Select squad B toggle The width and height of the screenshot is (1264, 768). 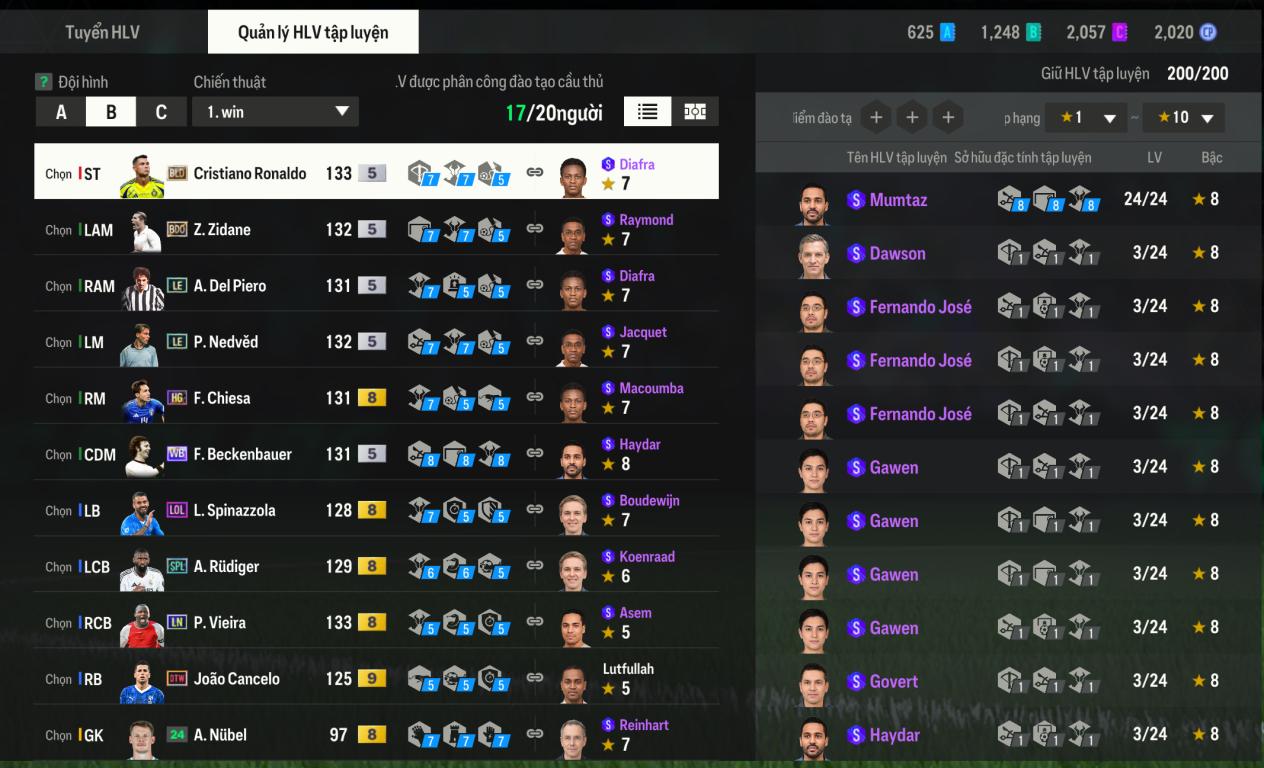click(x=111, y=112)
